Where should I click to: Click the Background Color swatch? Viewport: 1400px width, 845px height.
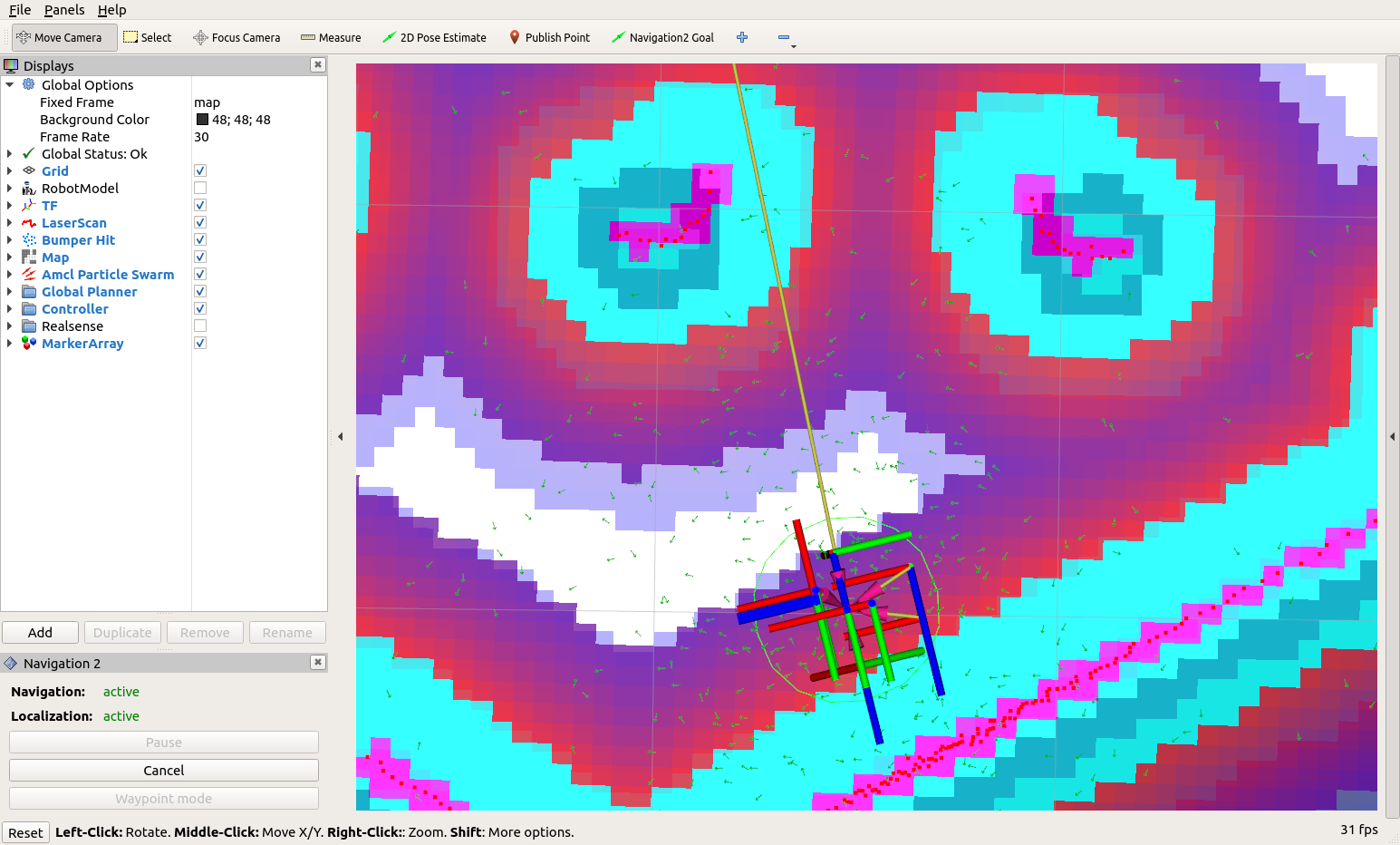[203, 120]
